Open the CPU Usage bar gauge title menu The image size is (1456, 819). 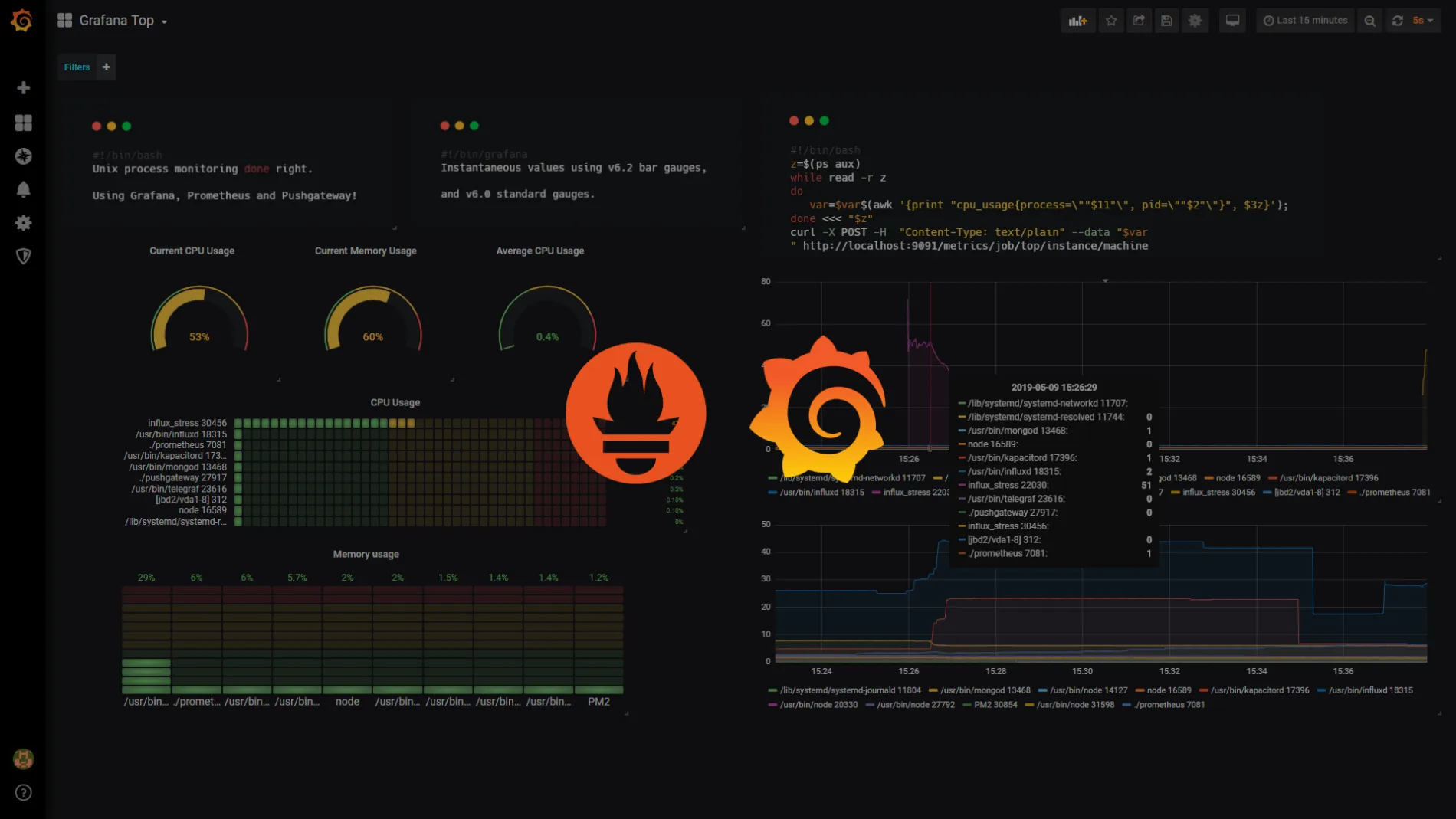(395, 402)
